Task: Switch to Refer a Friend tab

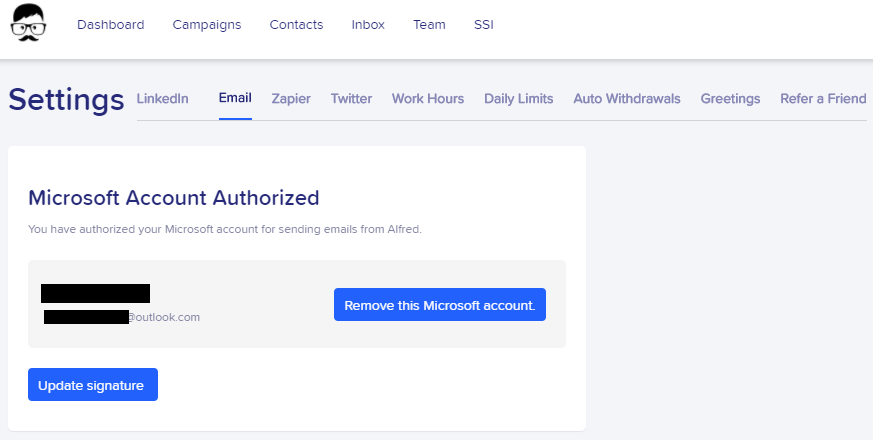Action: [x=823, y=99]
